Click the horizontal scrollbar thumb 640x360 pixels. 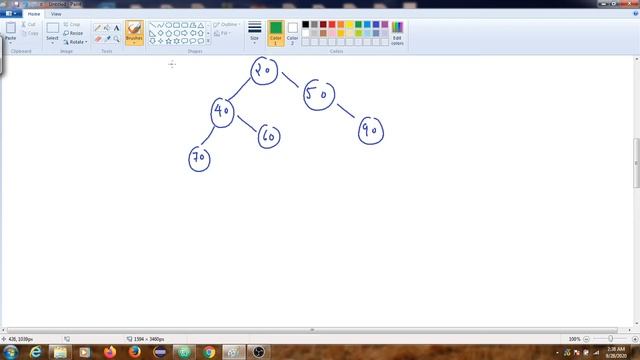click(312, 330)
